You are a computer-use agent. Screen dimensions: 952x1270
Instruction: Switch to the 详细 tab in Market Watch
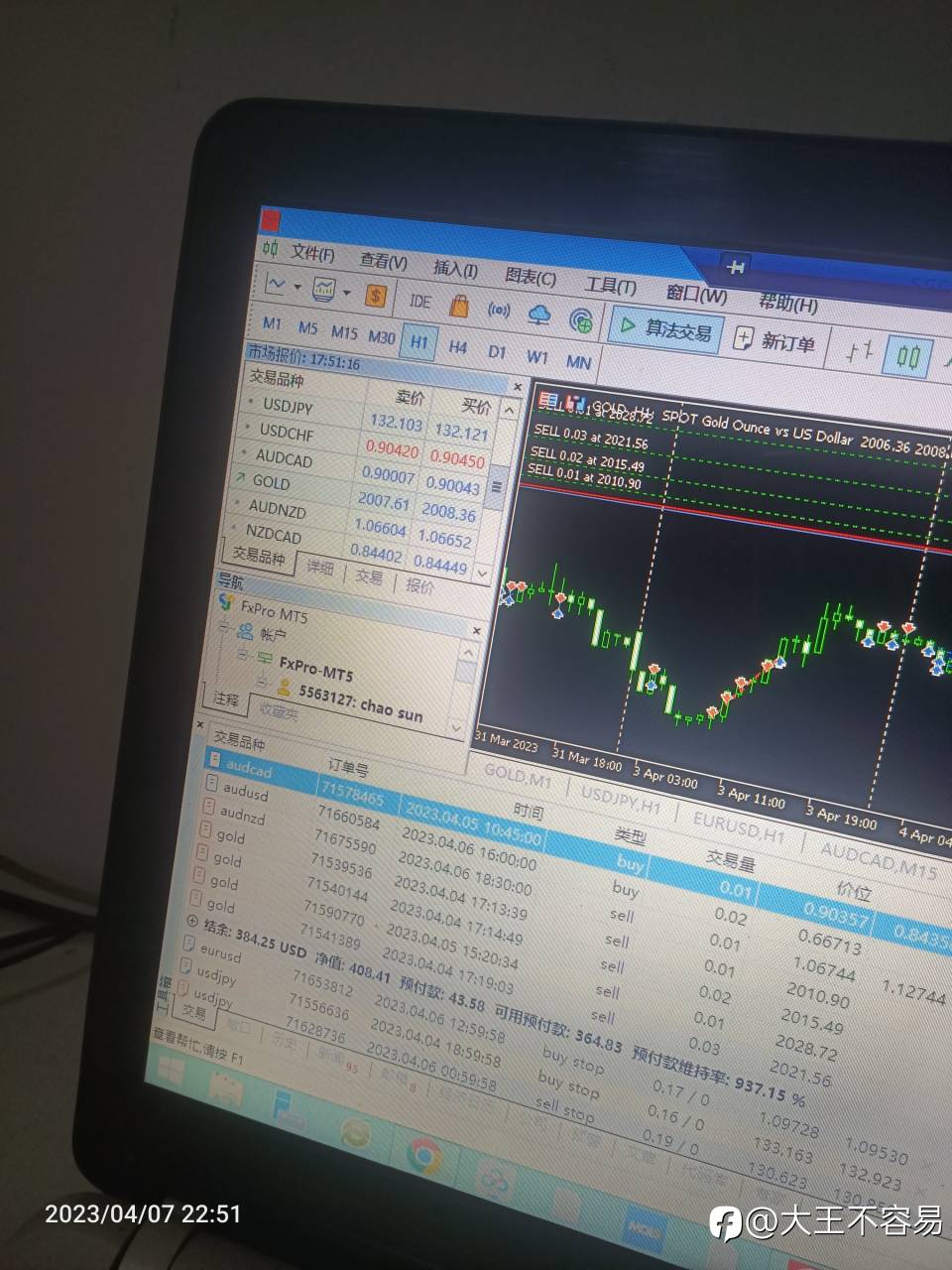(x=319, y=568)
